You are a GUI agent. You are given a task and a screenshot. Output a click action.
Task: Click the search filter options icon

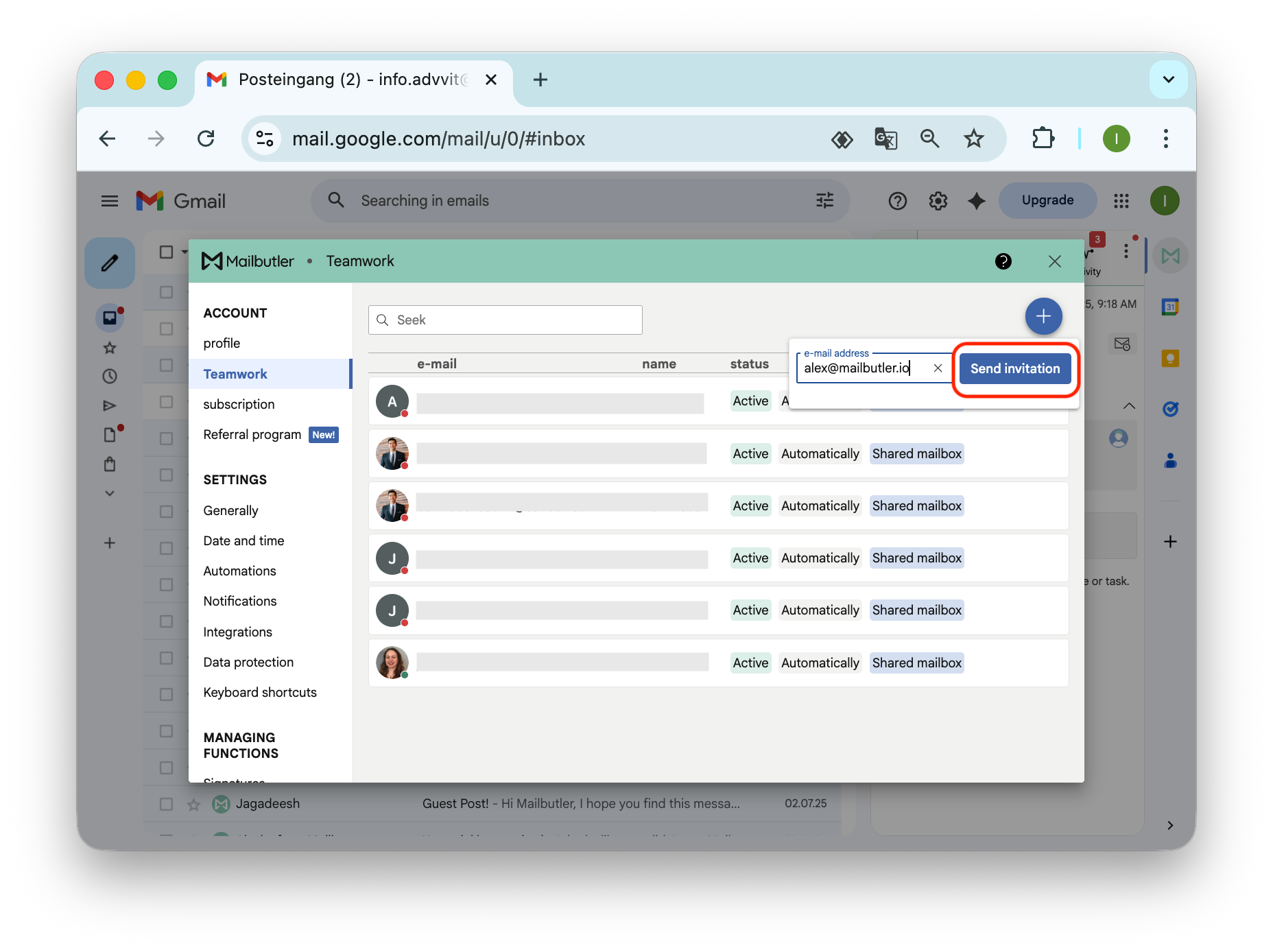pyautogui.click(x=825, y=200)
